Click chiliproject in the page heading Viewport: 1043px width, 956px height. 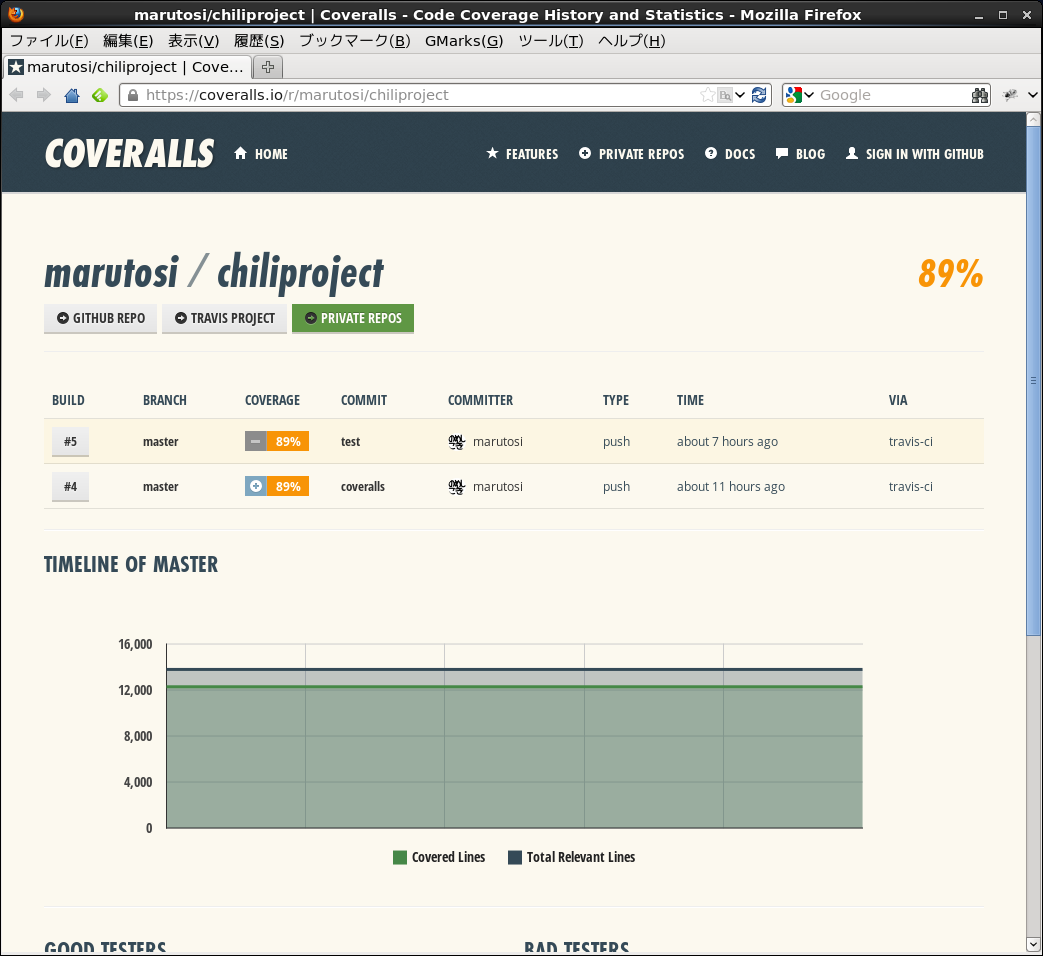(301, 273)
